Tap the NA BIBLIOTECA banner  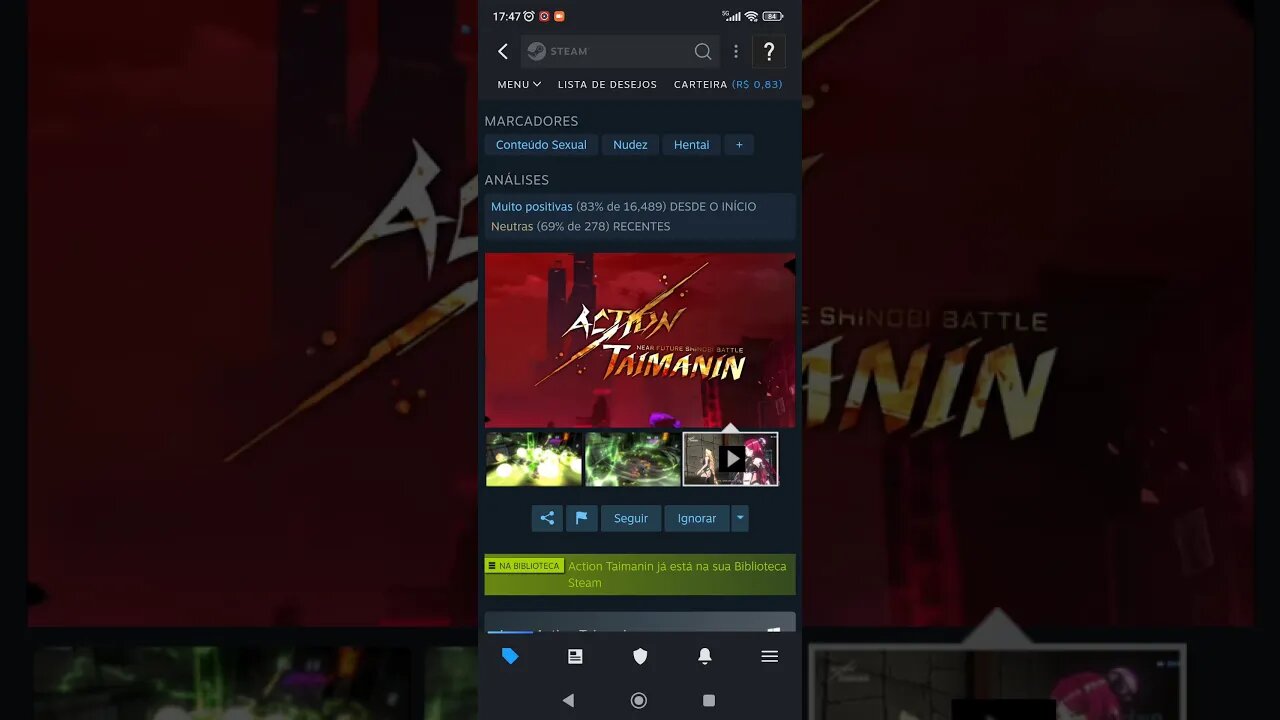(640, 574)
